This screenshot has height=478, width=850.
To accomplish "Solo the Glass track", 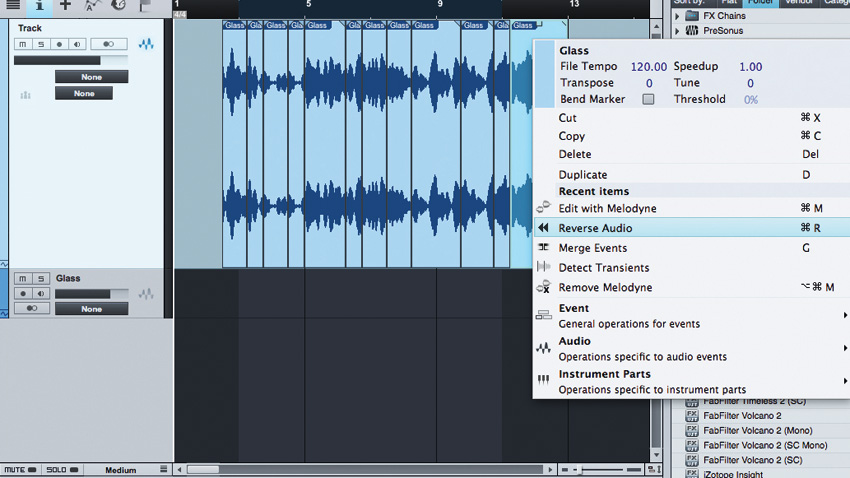I will (x=41, y=278).
